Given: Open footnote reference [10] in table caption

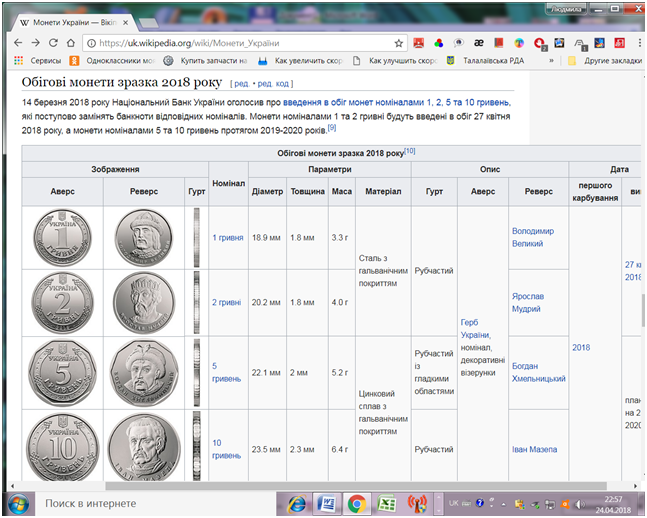Looking at the screenshot, I should (x=410, y=151).
